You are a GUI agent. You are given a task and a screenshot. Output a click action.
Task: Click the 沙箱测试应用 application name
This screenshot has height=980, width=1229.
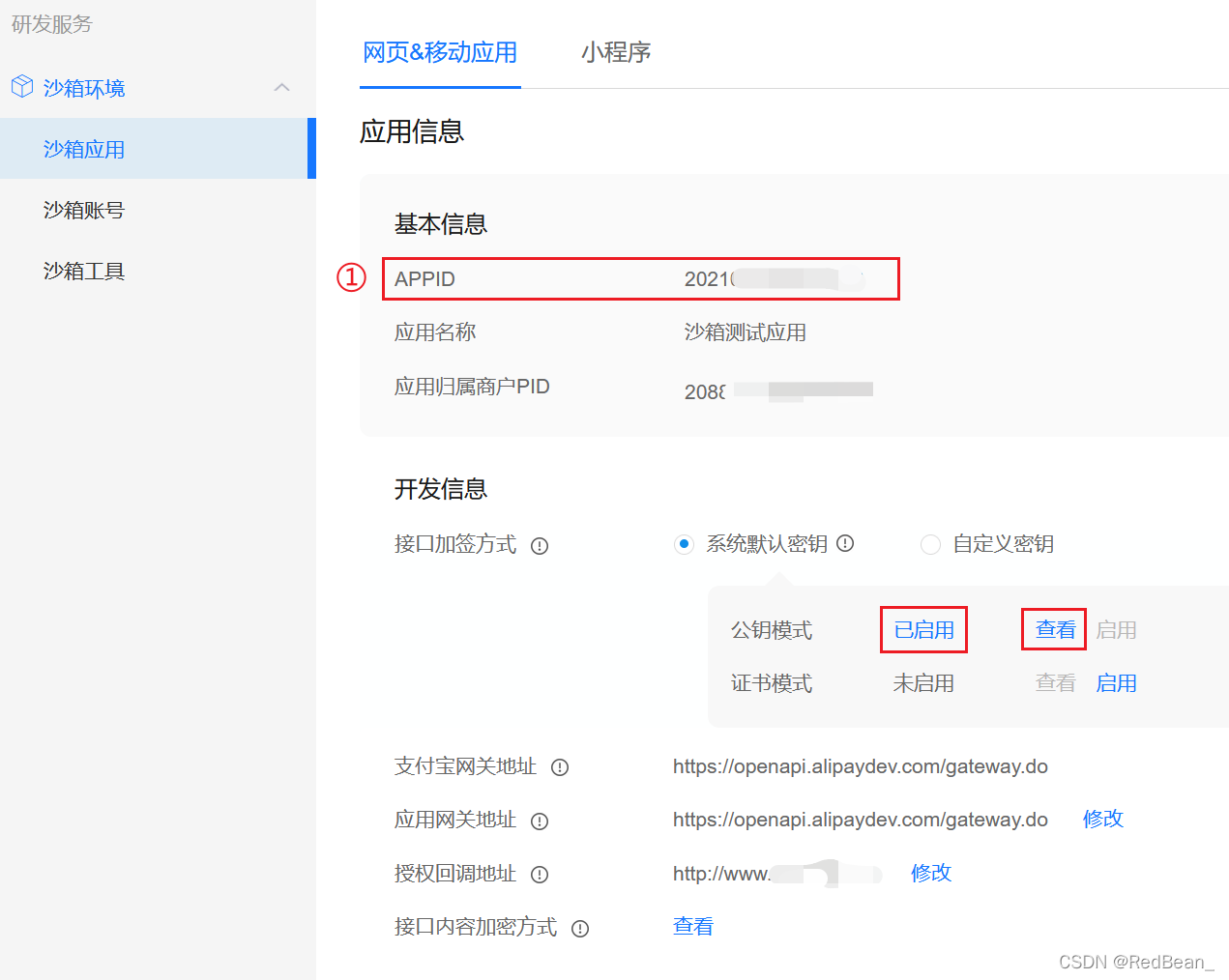[746, 332]
